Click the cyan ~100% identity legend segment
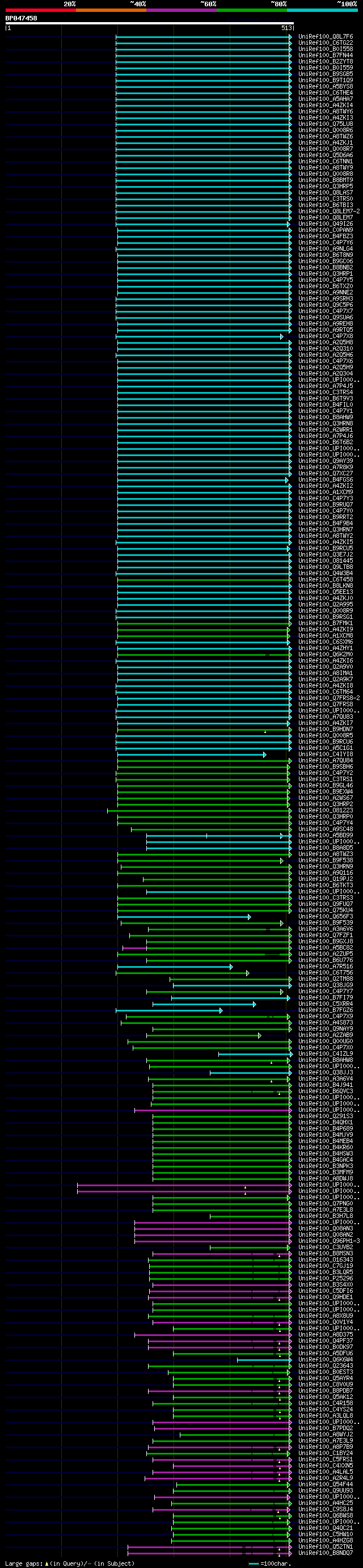The image size is (363, 1568). pos(322,10)
